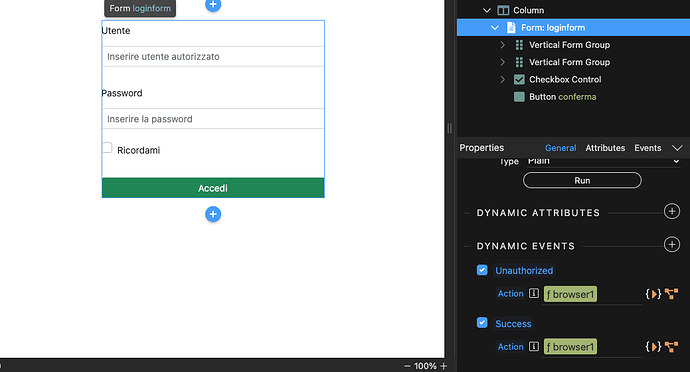Click the Form loginform tag on canvas
The height and width of the screenshot is (372, 690).
pyautogui.click(x=140, y=8)
